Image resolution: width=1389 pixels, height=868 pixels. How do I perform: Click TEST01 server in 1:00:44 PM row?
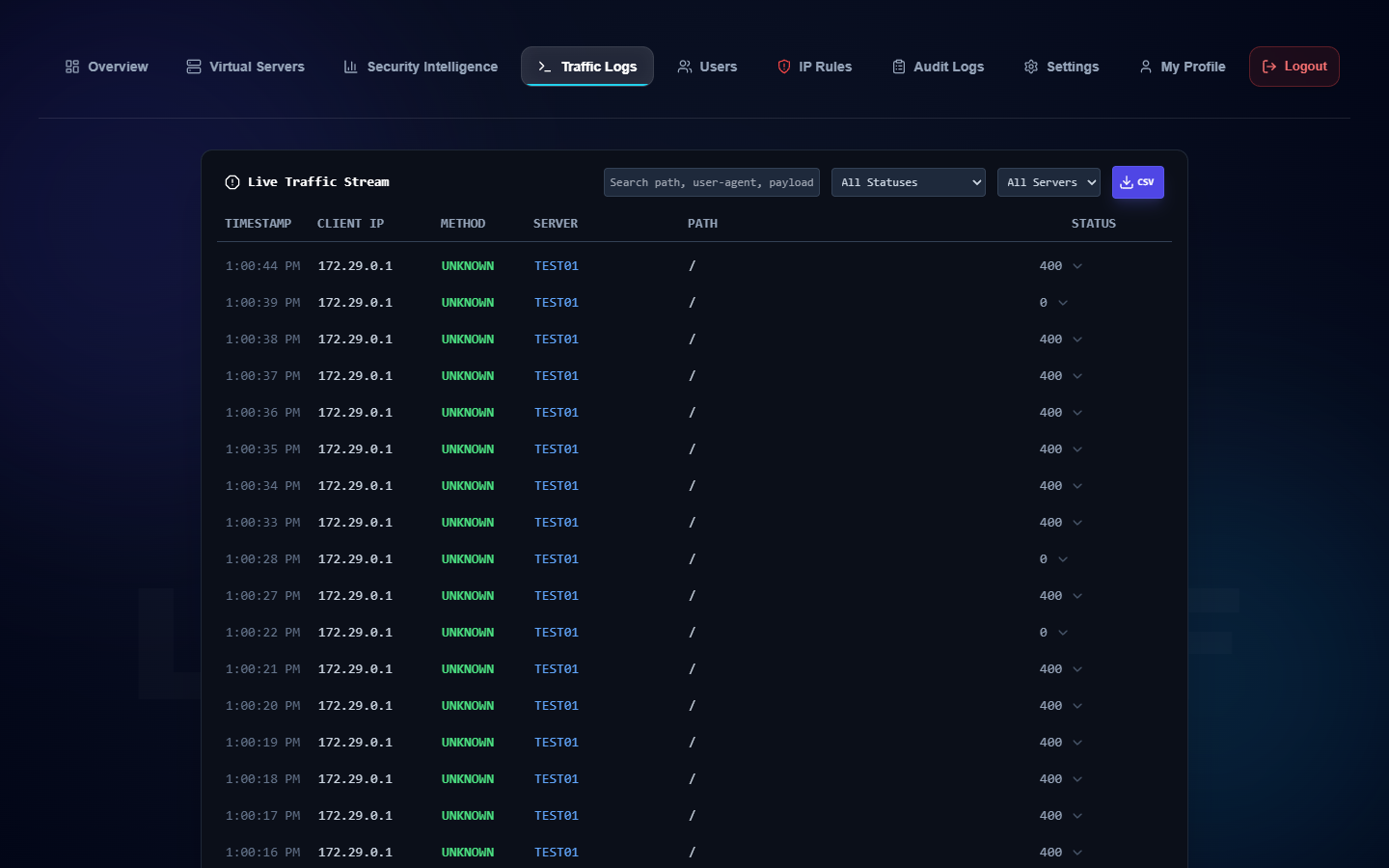(557, 266)
